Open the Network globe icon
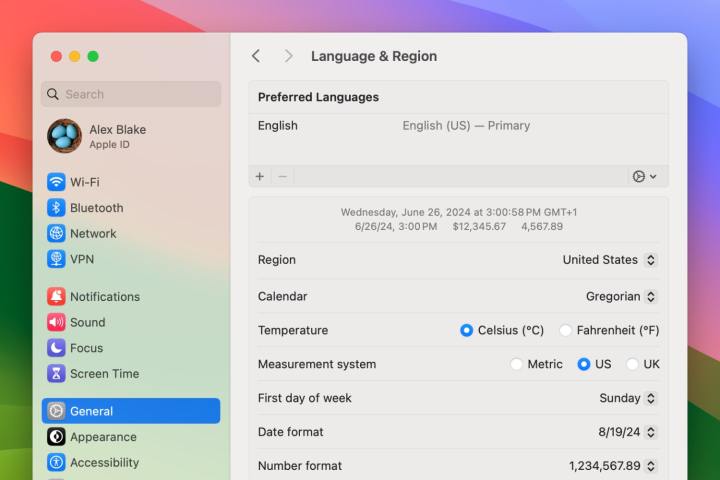This screenshot has width=720, height=480. (x=56, y=233)
